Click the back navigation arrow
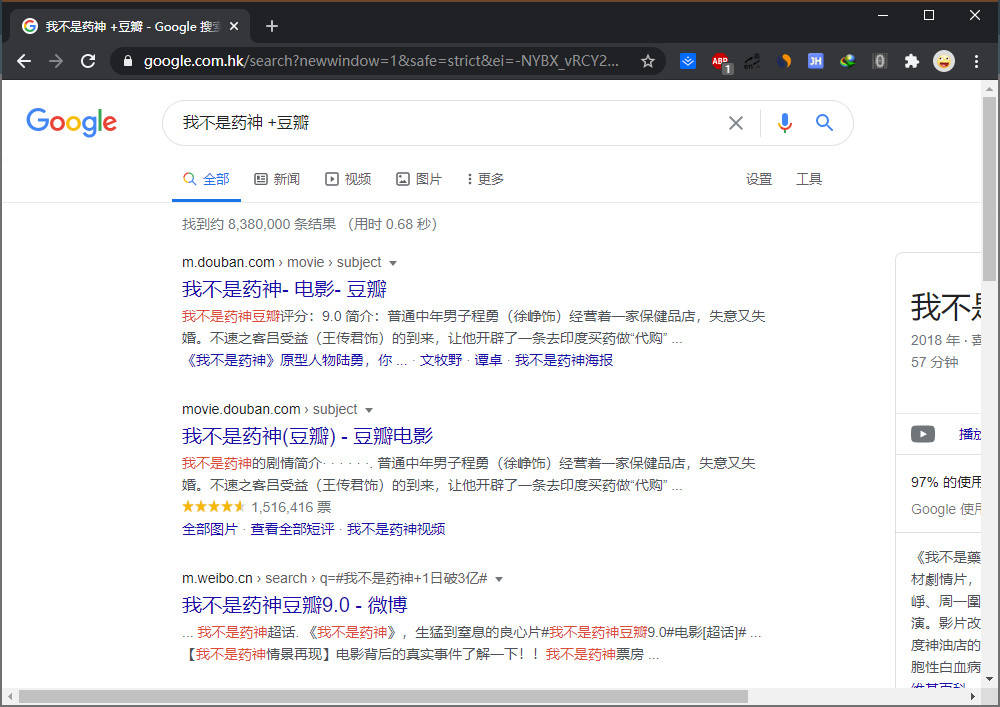 24,61
